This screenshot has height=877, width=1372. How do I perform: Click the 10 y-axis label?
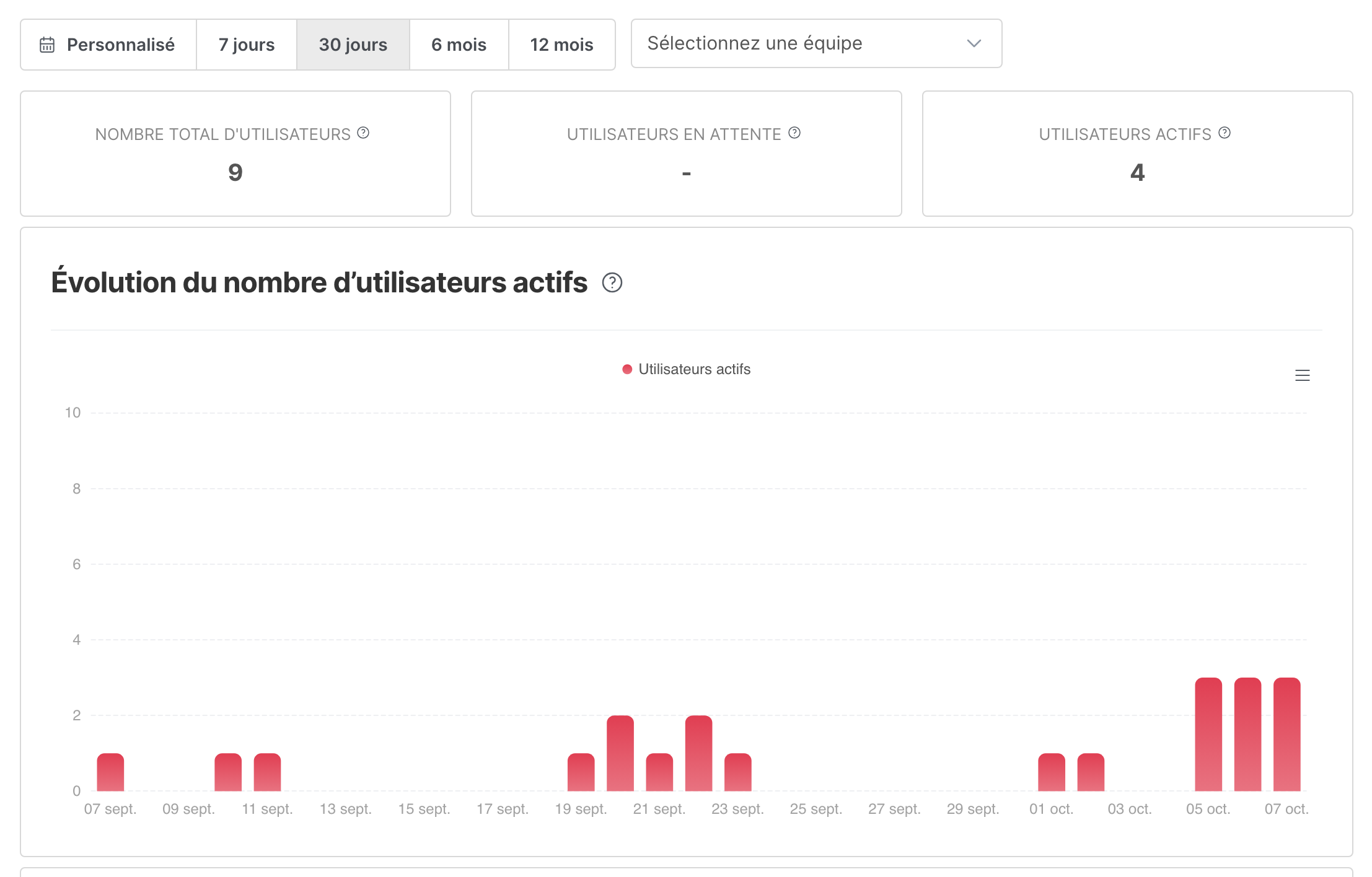73,412
